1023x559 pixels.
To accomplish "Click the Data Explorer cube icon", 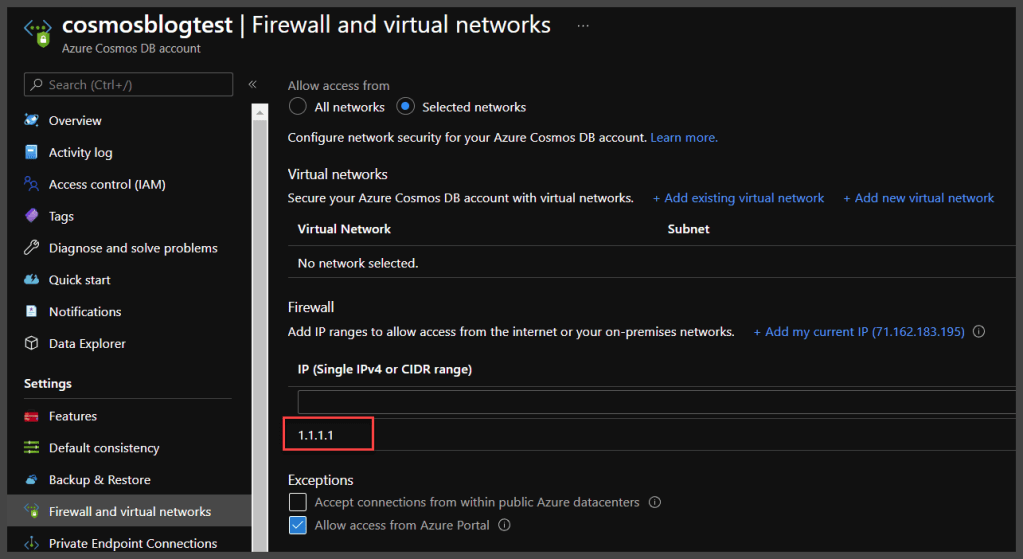I will pos(31,344).
